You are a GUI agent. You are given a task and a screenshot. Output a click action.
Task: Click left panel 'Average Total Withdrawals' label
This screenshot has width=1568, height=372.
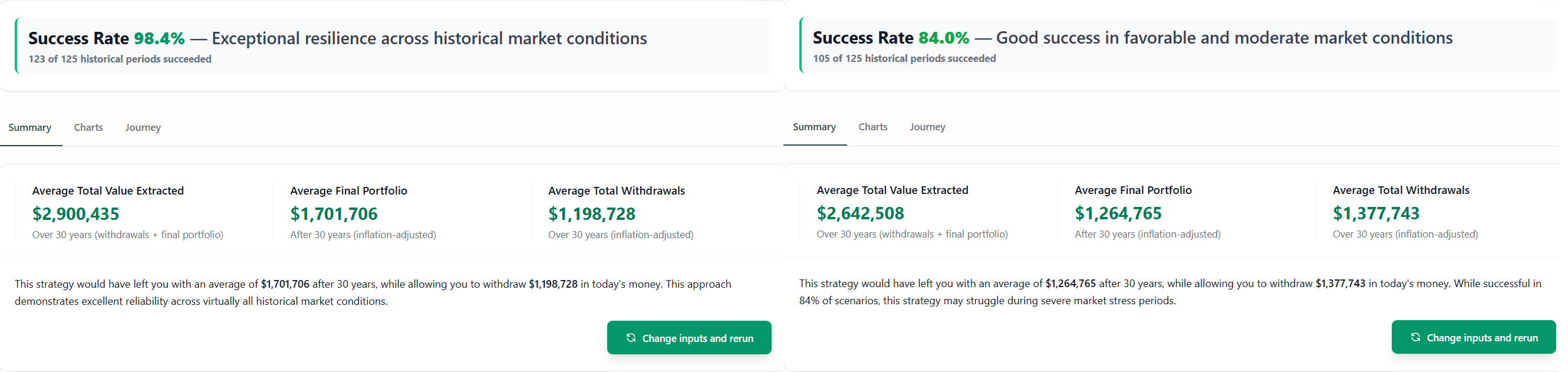click(617, 190)
